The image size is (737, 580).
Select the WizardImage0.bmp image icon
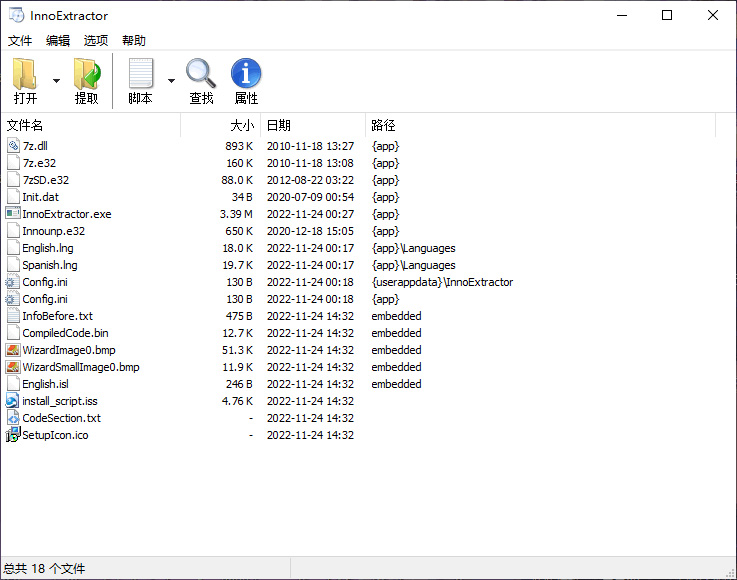pyautogui.click(x=13, y=350)
